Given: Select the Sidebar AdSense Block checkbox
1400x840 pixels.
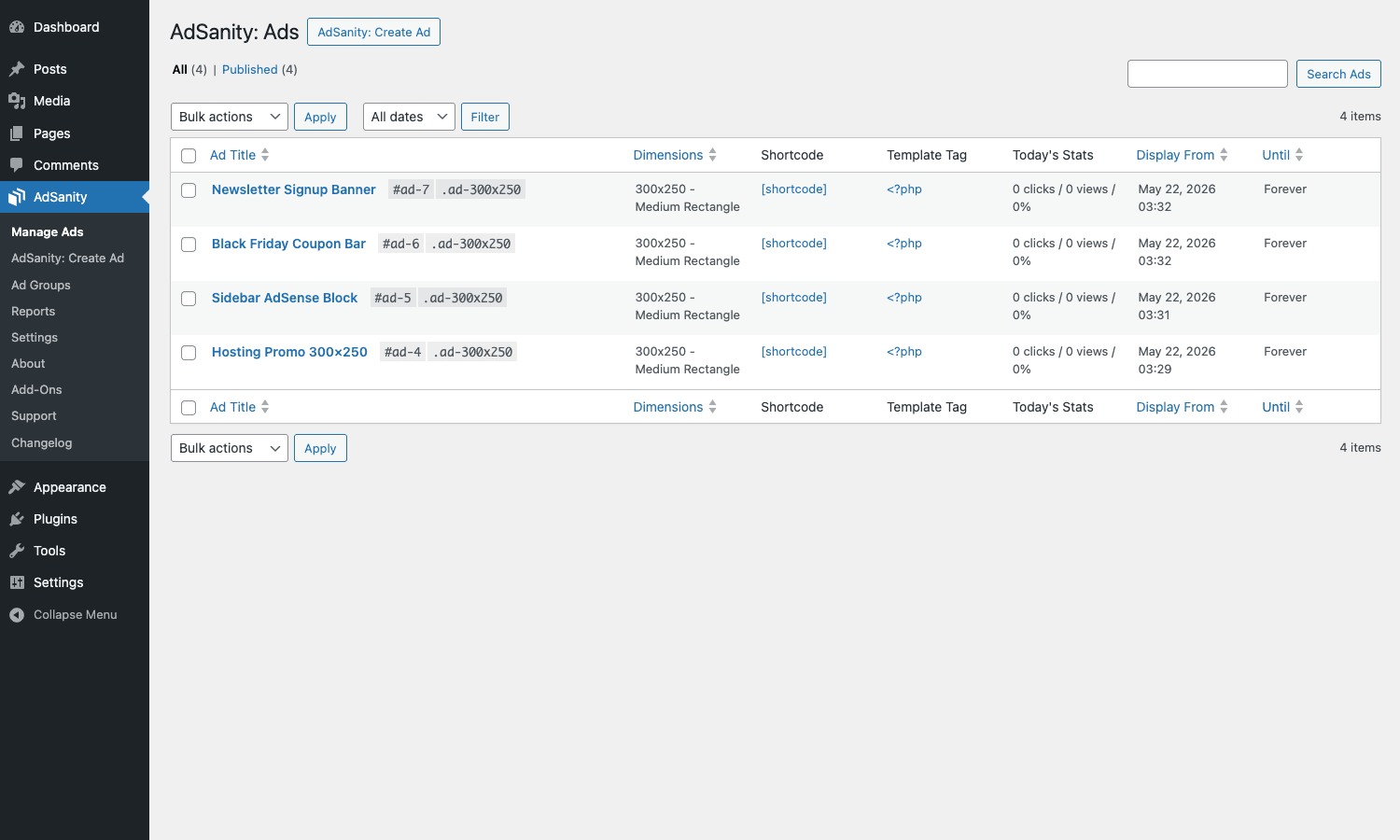Looking at the screenshot, I should coord(189,299).
